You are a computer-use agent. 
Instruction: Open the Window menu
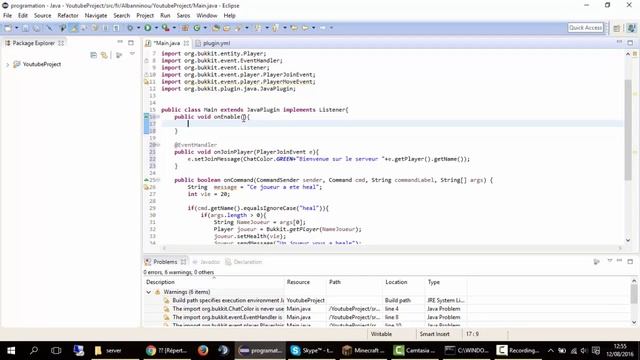(207, 16)
